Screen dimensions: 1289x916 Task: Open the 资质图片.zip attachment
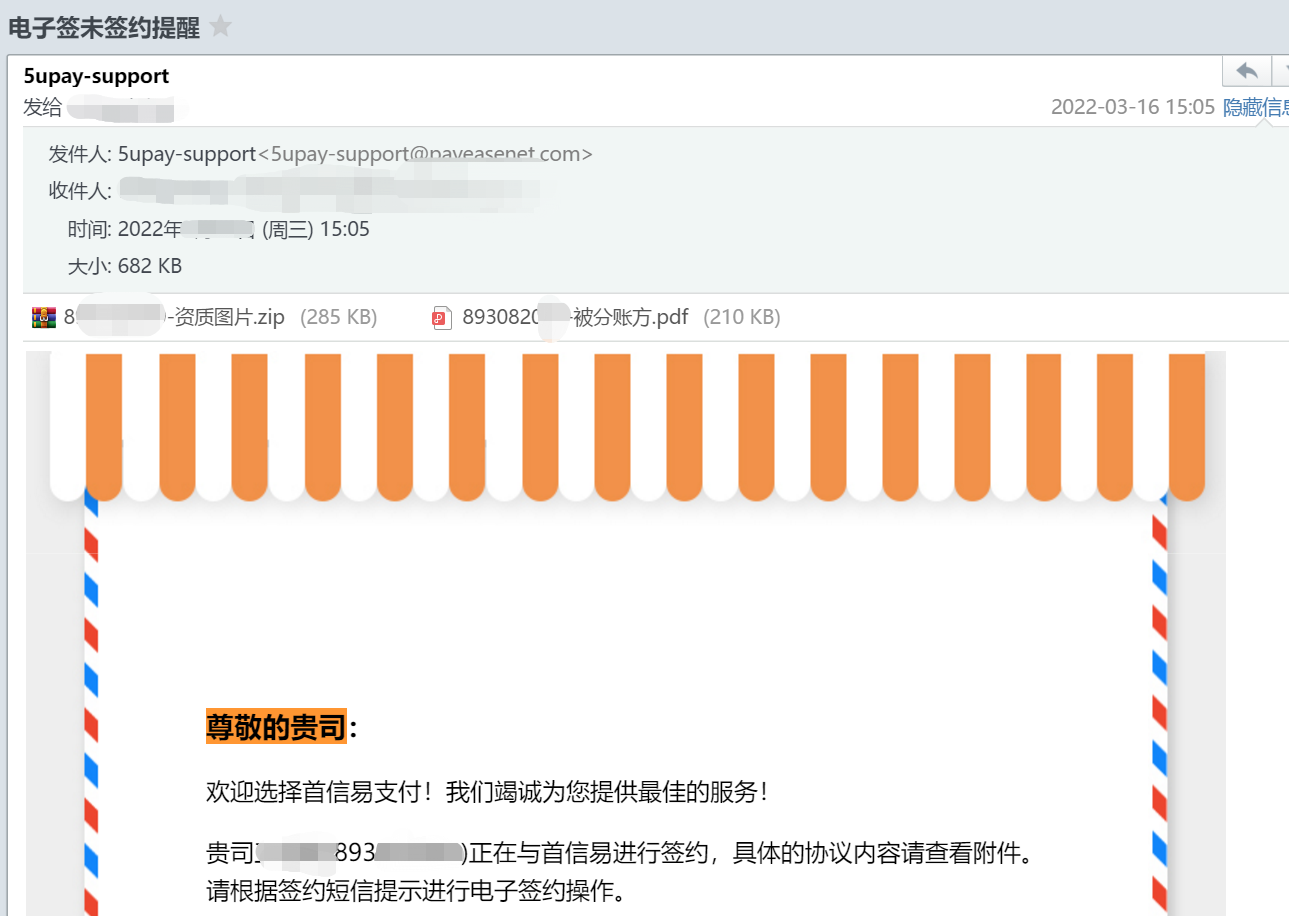[174, 318]
